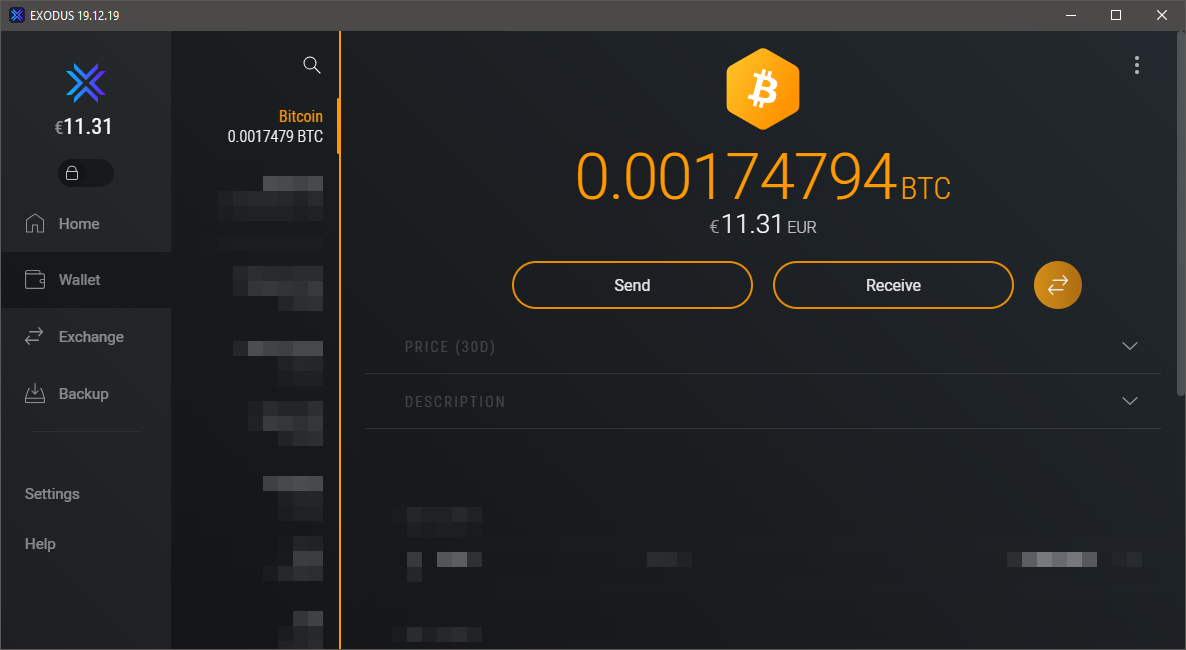Click the Home house icon
Image resolution: width=1186 pixels, height=650 pixels.
point(35,223)
